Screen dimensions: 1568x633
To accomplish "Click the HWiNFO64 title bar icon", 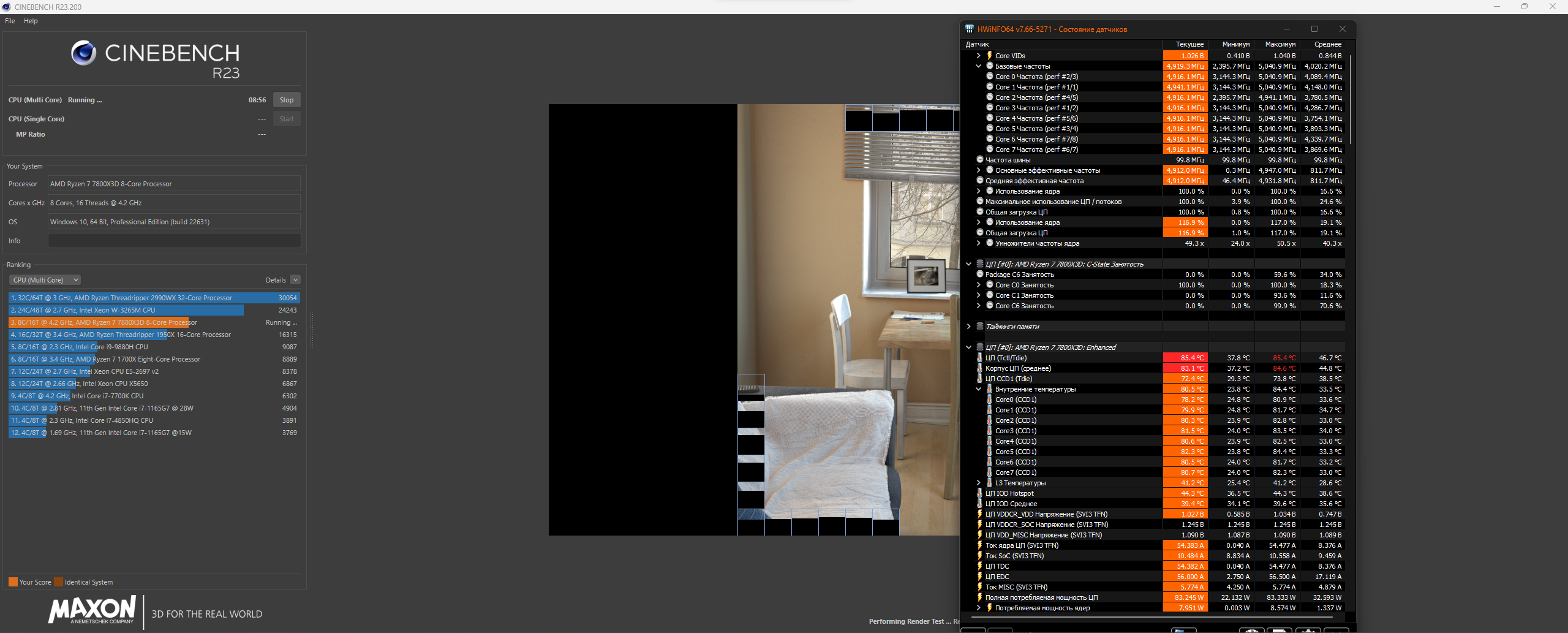I will click(969, 29).
